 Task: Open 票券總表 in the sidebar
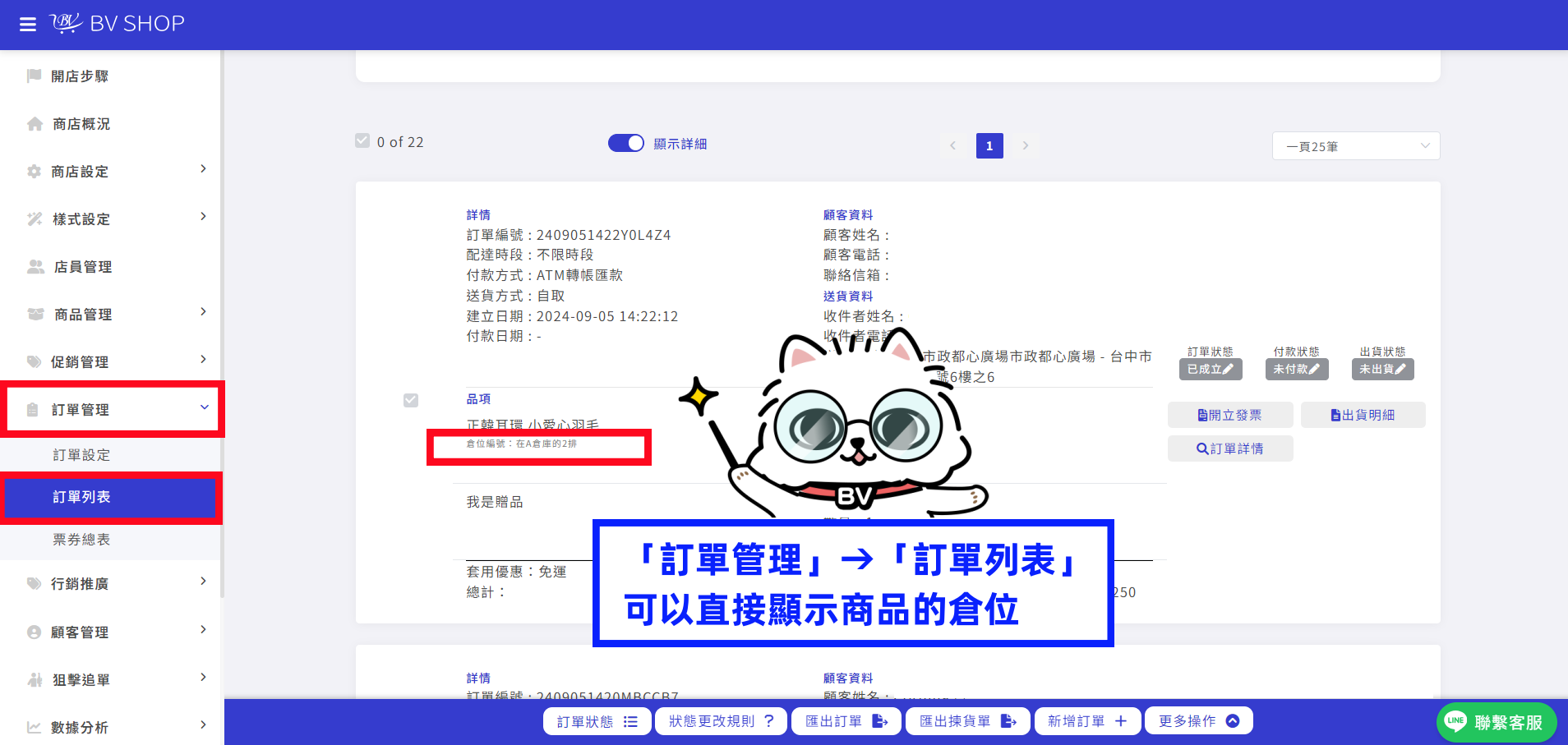coord(81,540)
